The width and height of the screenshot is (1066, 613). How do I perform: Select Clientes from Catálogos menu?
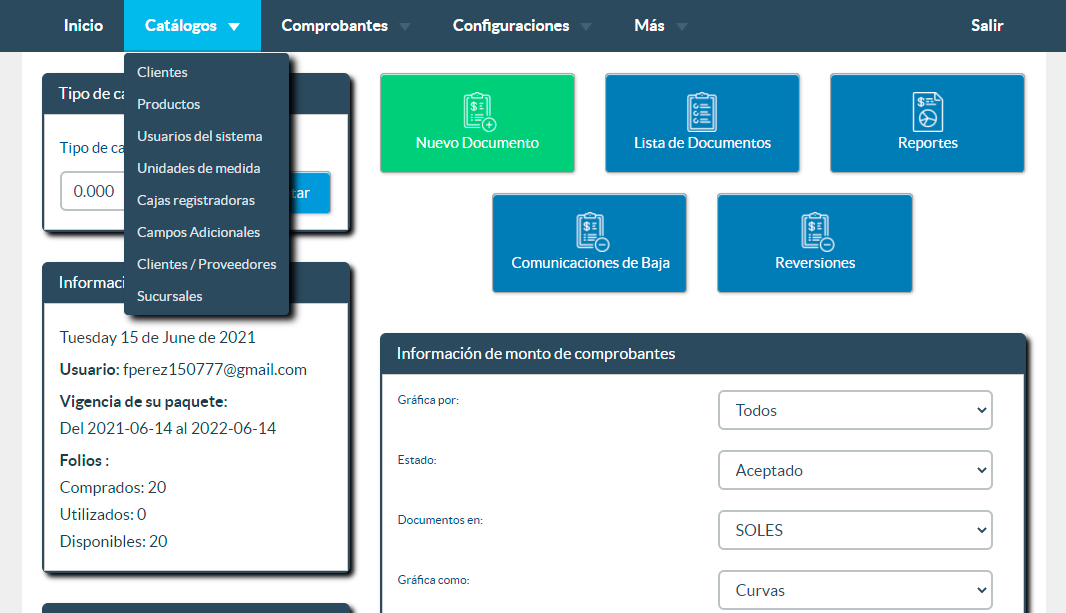tap(162, 72)
